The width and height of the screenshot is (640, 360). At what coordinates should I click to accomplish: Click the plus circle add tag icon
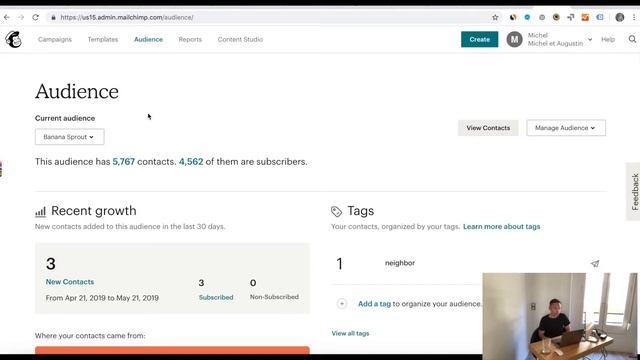click(x=342, y=304)
